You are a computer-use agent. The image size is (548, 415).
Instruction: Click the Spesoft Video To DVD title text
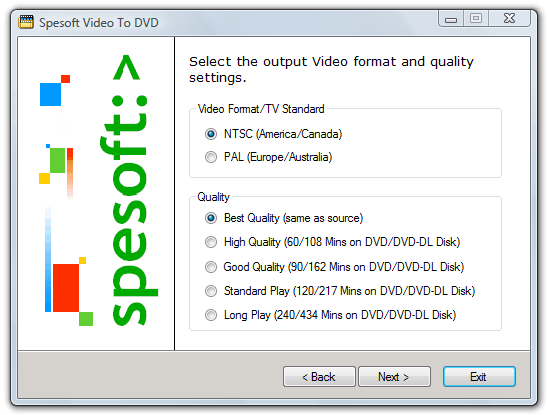[99, 23]
